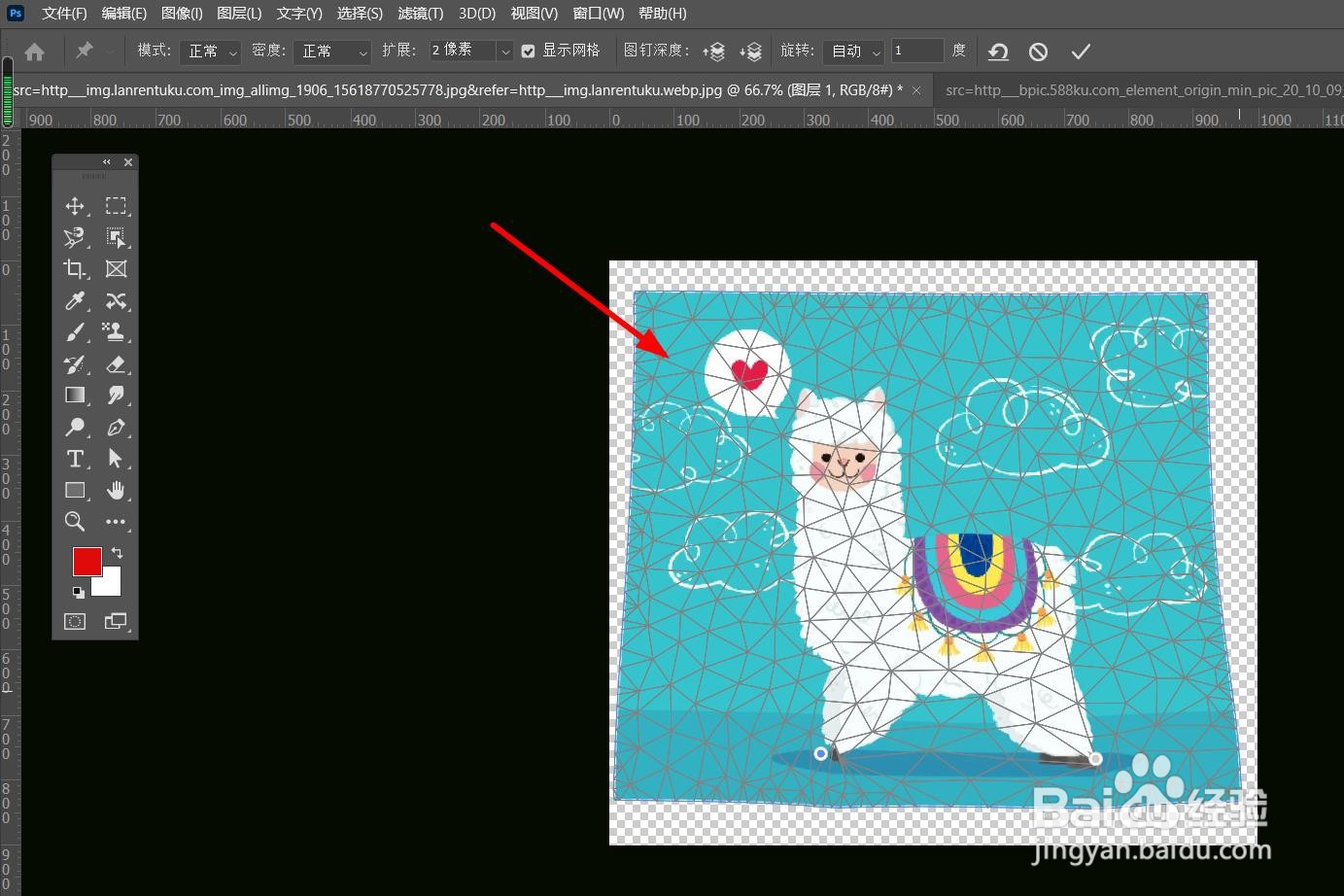Collapse the toolbox with double-arrow
This screenshot has height=896, width=1344.
tap(107, 162)
